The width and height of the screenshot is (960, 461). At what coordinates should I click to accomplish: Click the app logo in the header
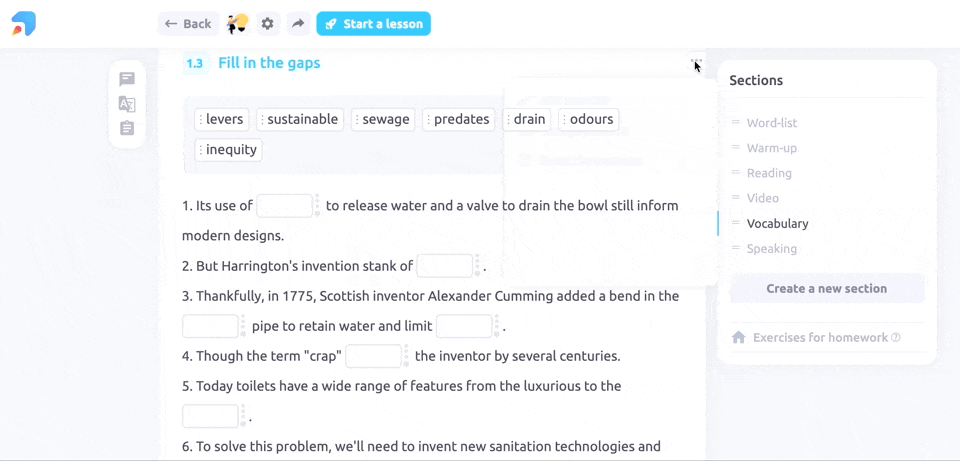(24, 24)
